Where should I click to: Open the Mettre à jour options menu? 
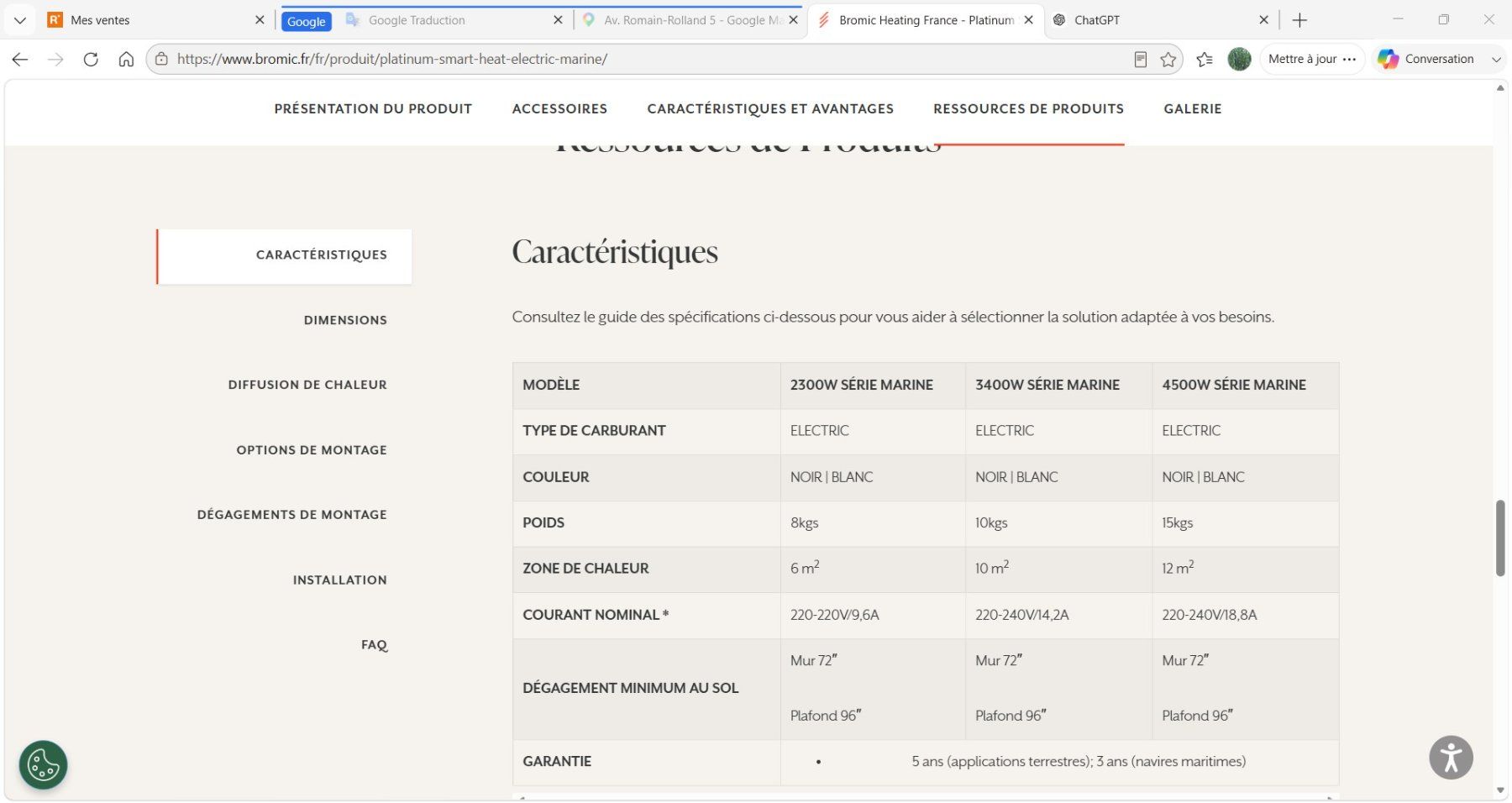click(x=1350, y=59)
